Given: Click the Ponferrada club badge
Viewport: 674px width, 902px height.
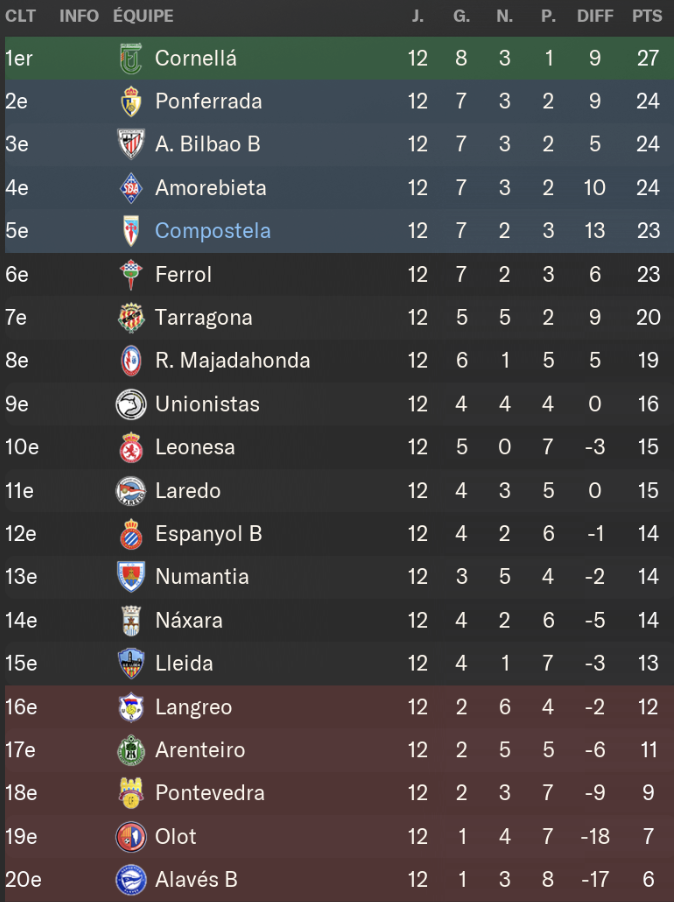Looking at the screenshot, I should tap(129, 101).
